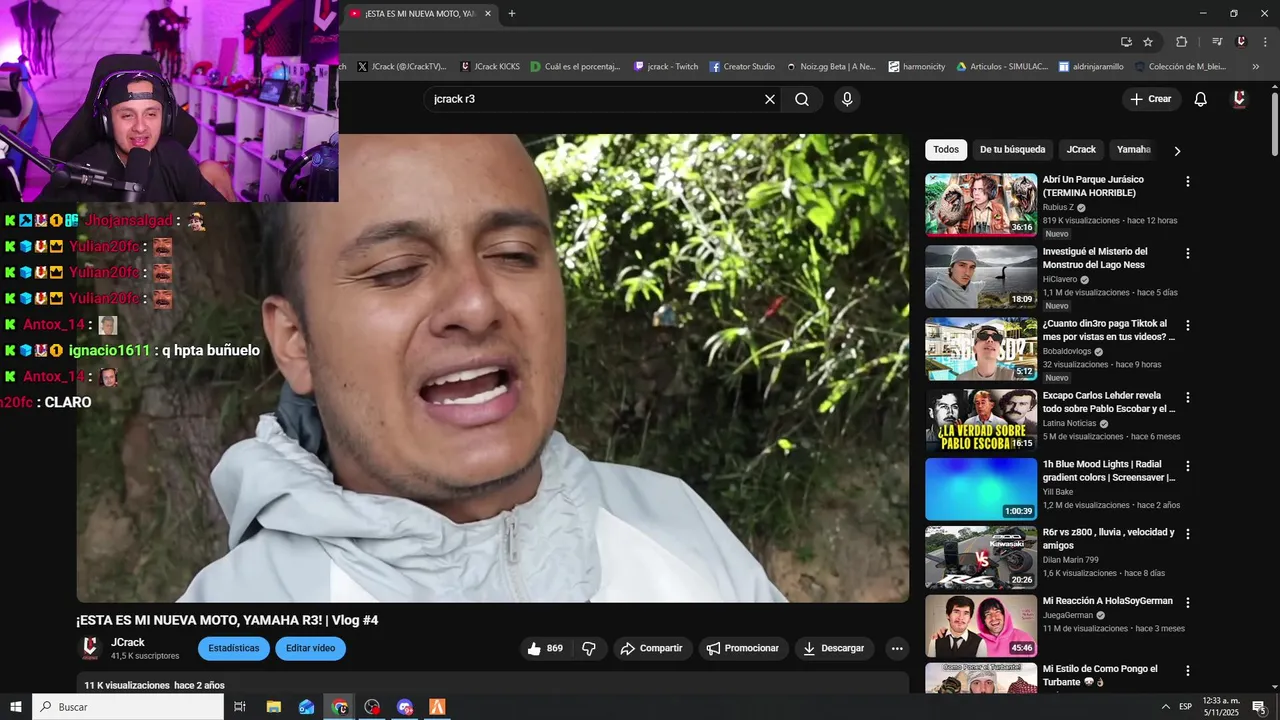
Task: Open File Explorer from taskbar
Action: 274,707
